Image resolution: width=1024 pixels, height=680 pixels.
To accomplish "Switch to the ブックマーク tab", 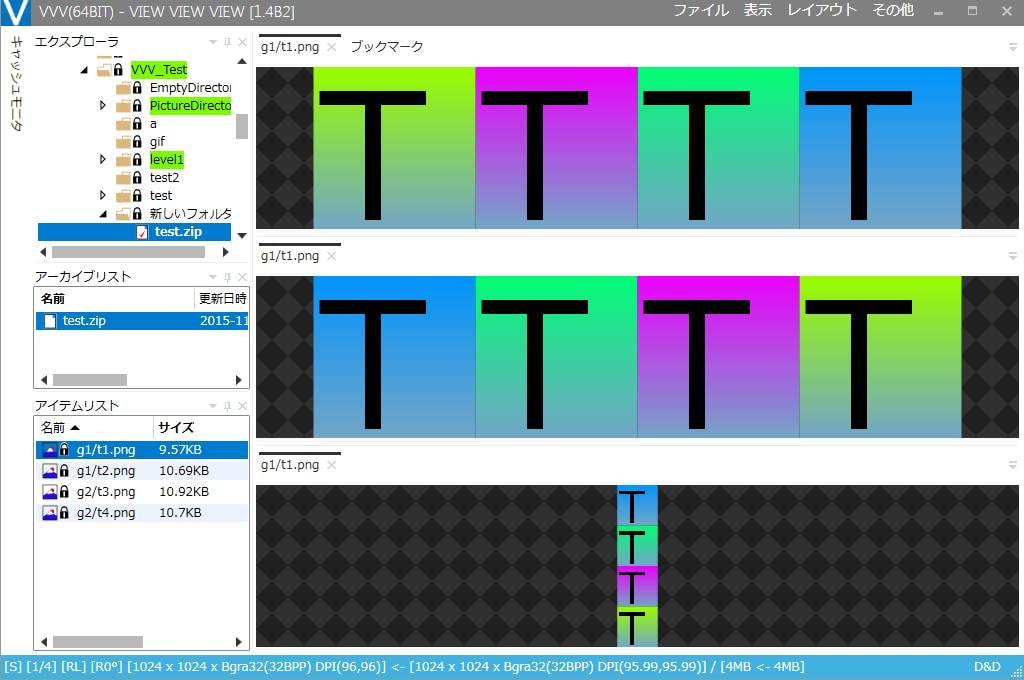I will [x=386, y=47].
